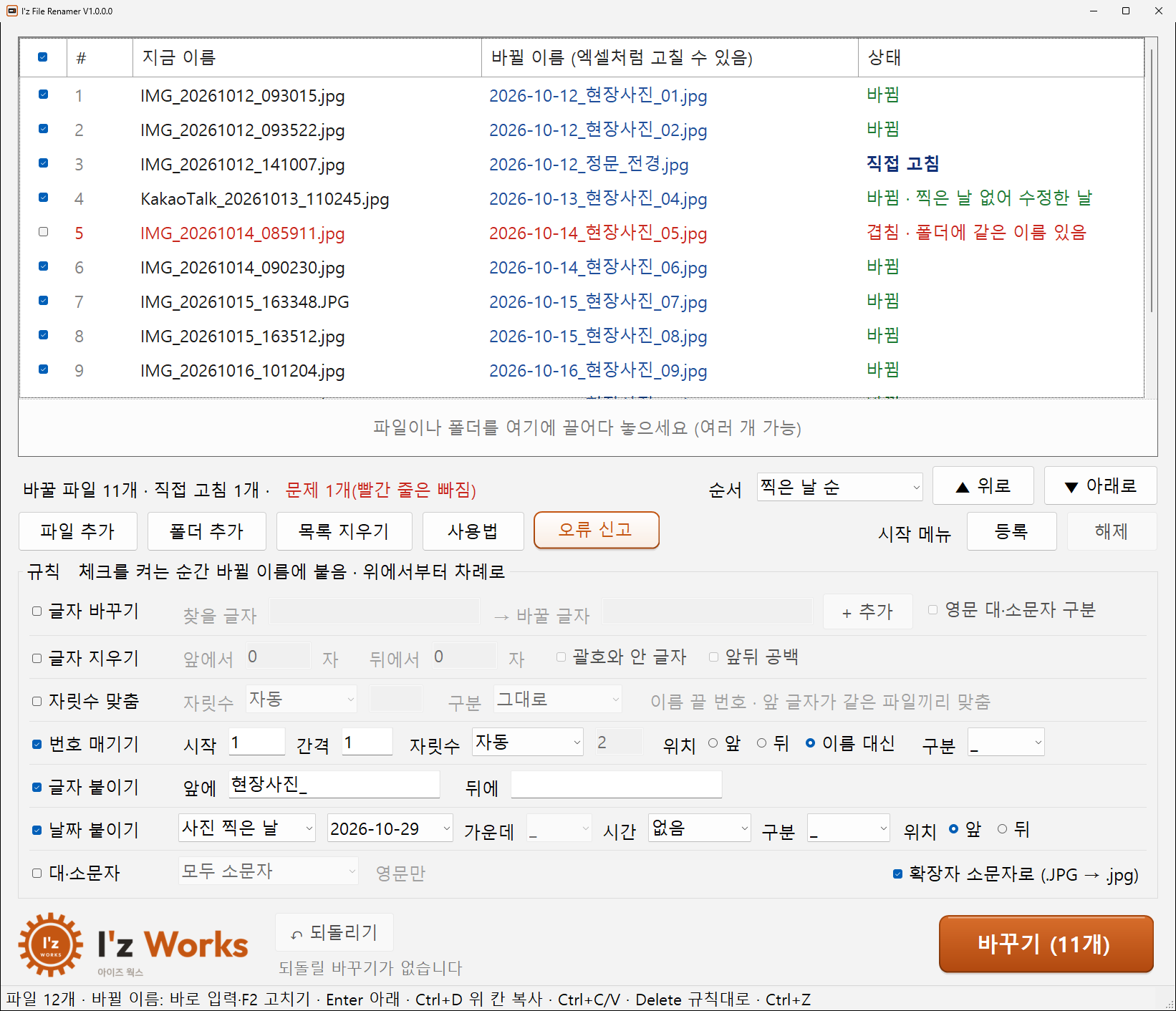Click the 번호 매기기 시작 input field
This screenshot has width=1176, height=1011.
pyautogui.click(x=256, y=742)
